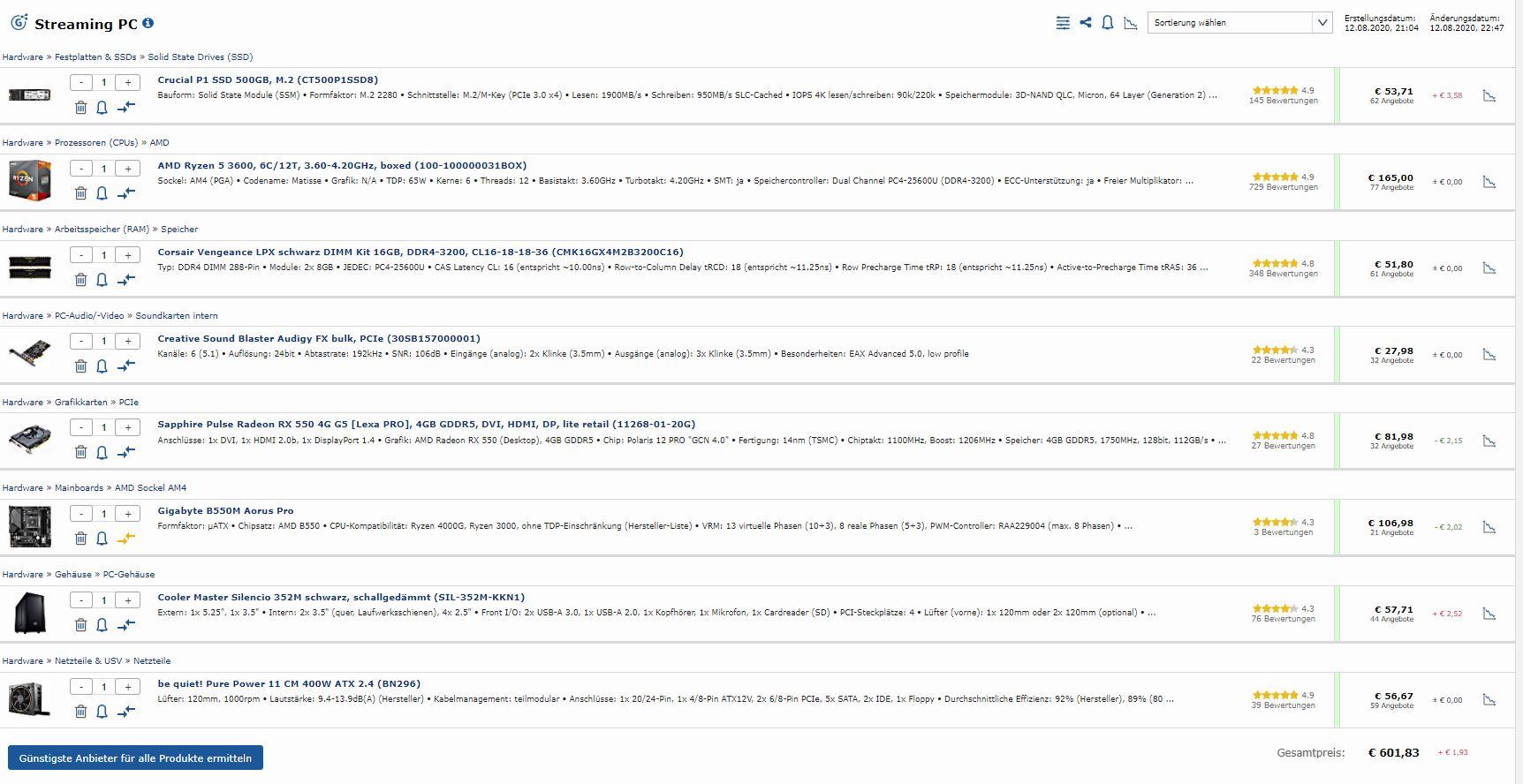Delete Creative Sound Blaster Audigy FX item
The width and height of the screenshot is (1523, 784).
point(80,366)
